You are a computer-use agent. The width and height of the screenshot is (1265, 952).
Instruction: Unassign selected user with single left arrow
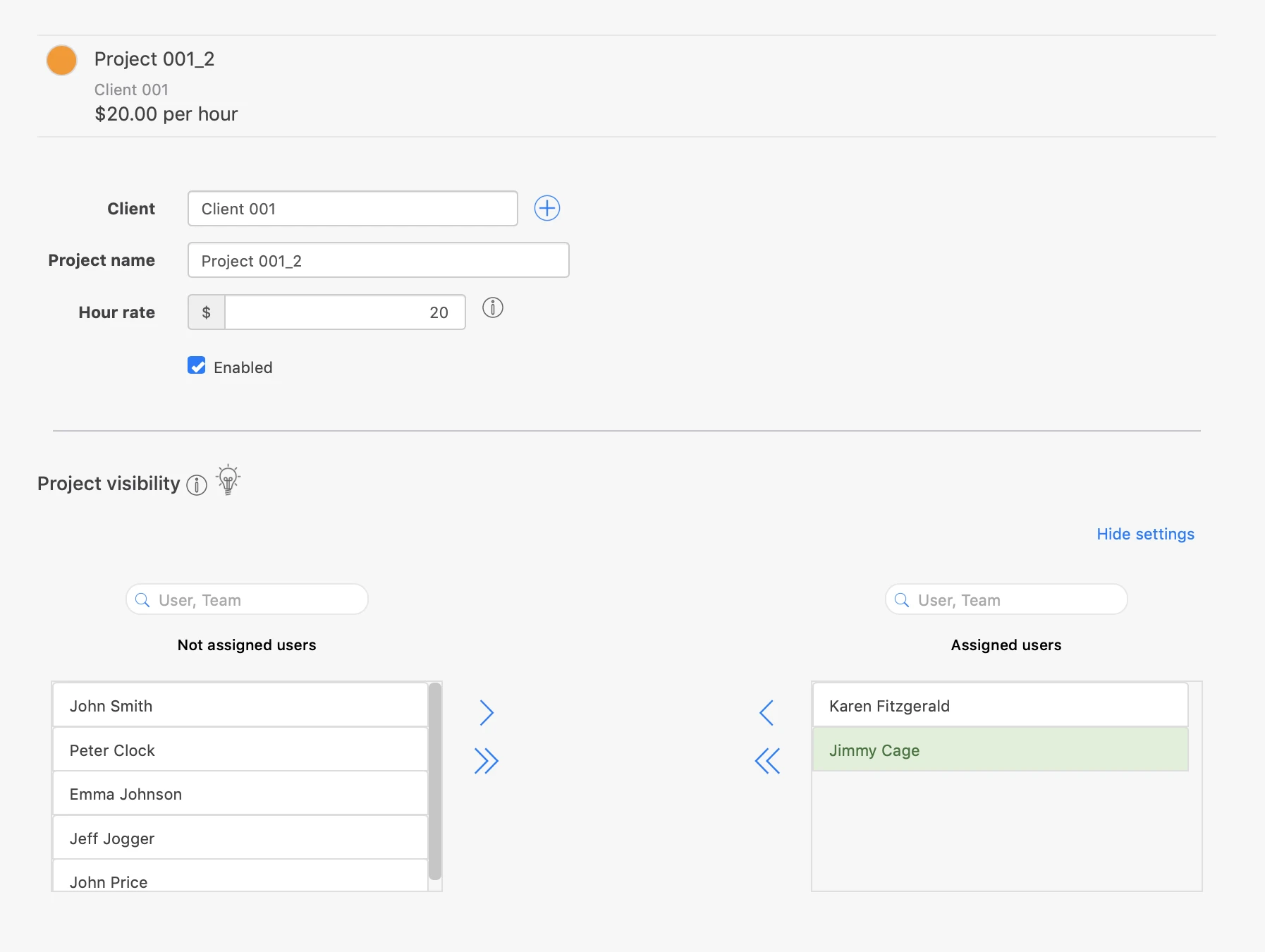766,712
